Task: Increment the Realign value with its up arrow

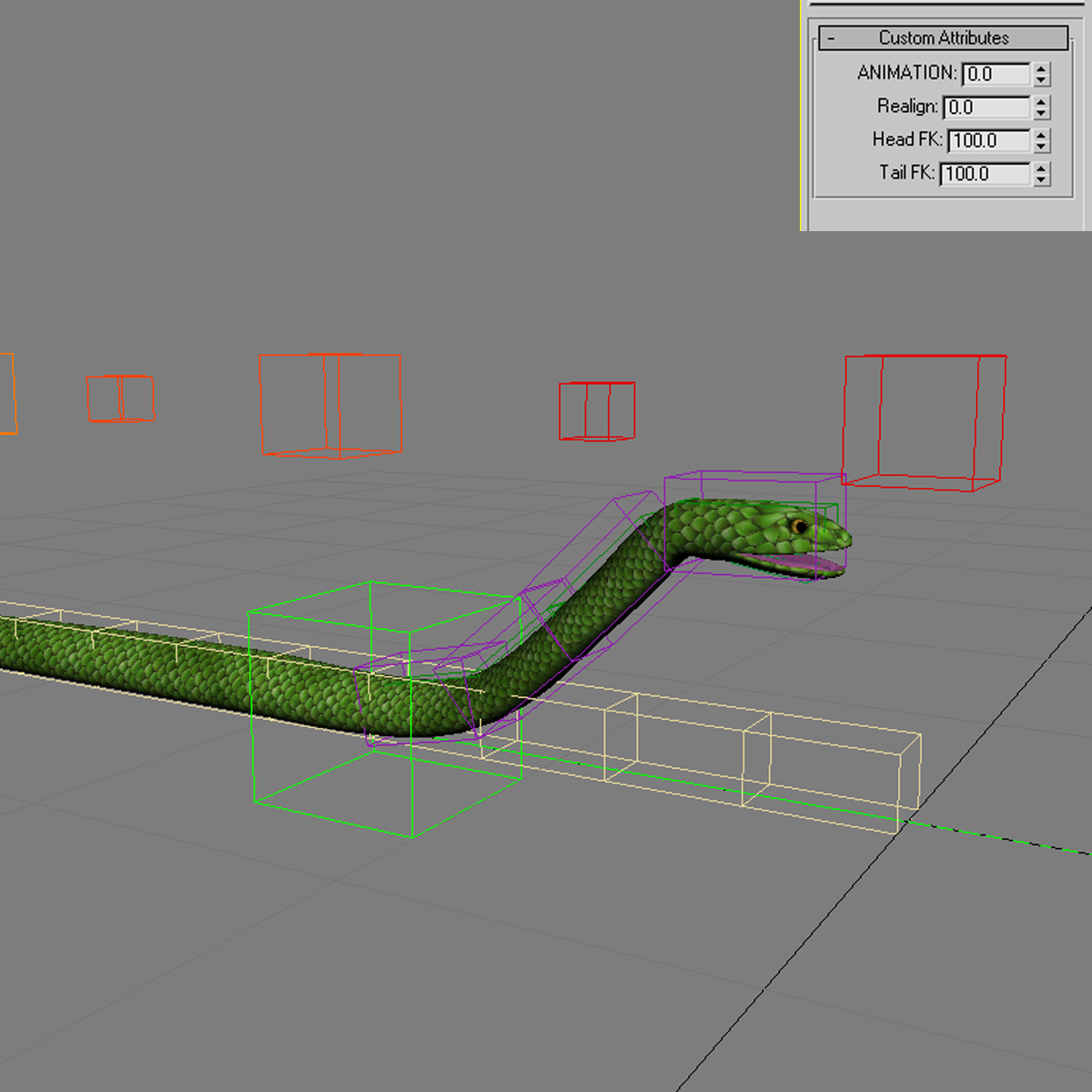Action: pos(1042,103)
